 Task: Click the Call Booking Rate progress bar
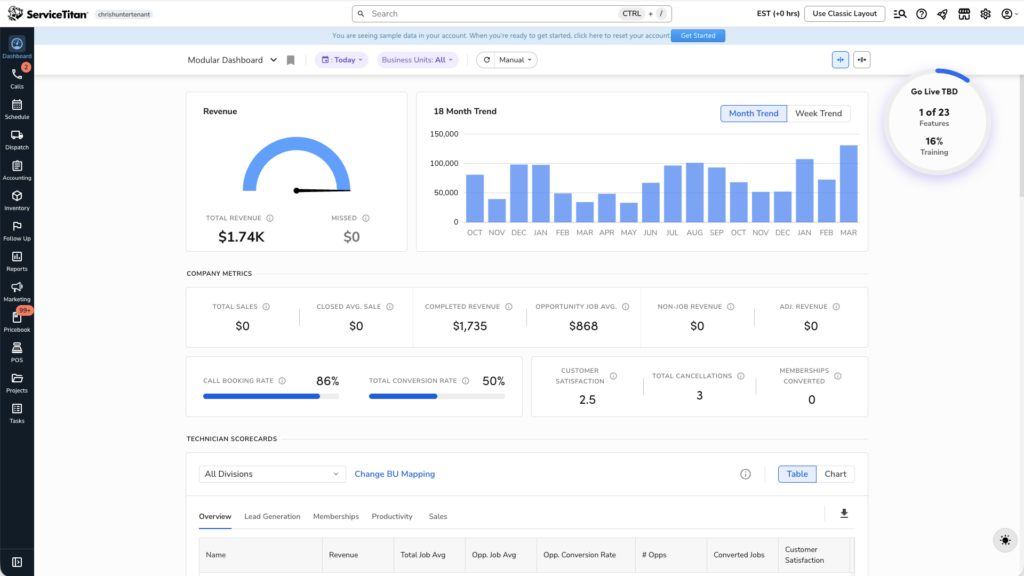[270, 396]
